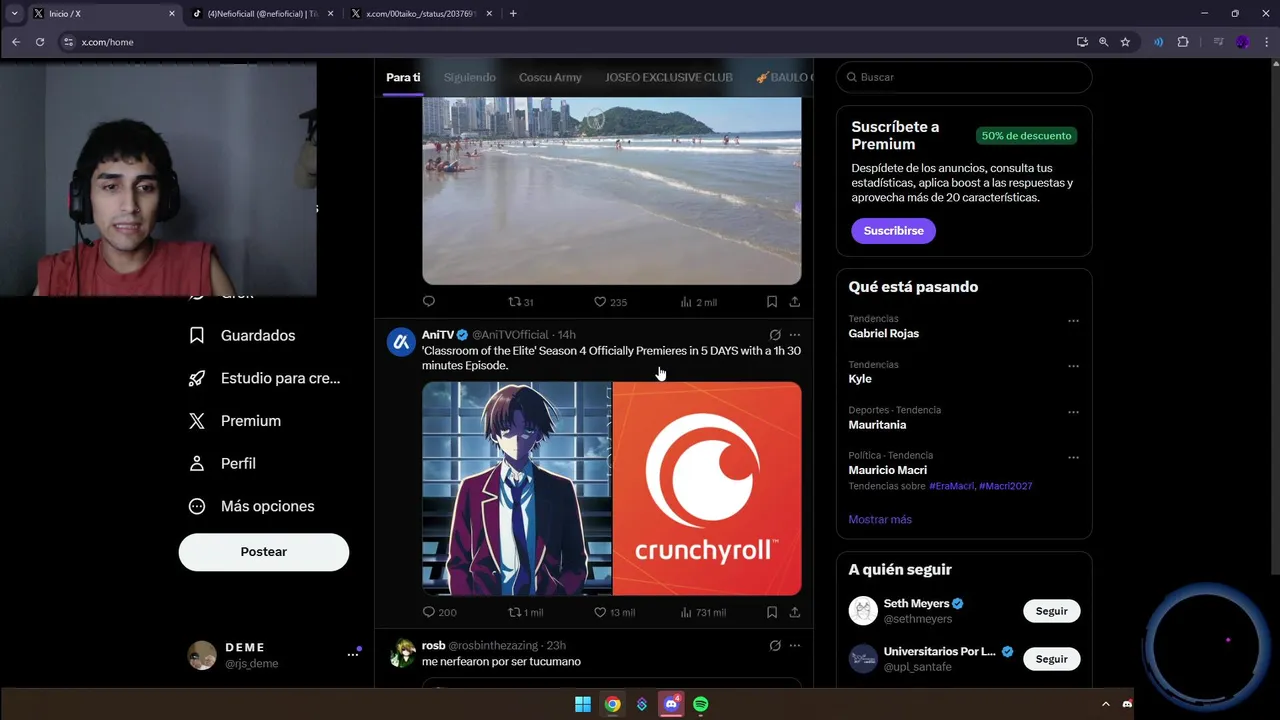Switch to the Para ti tab
This screenshot has width=1280, height=720.
[403, 77]
